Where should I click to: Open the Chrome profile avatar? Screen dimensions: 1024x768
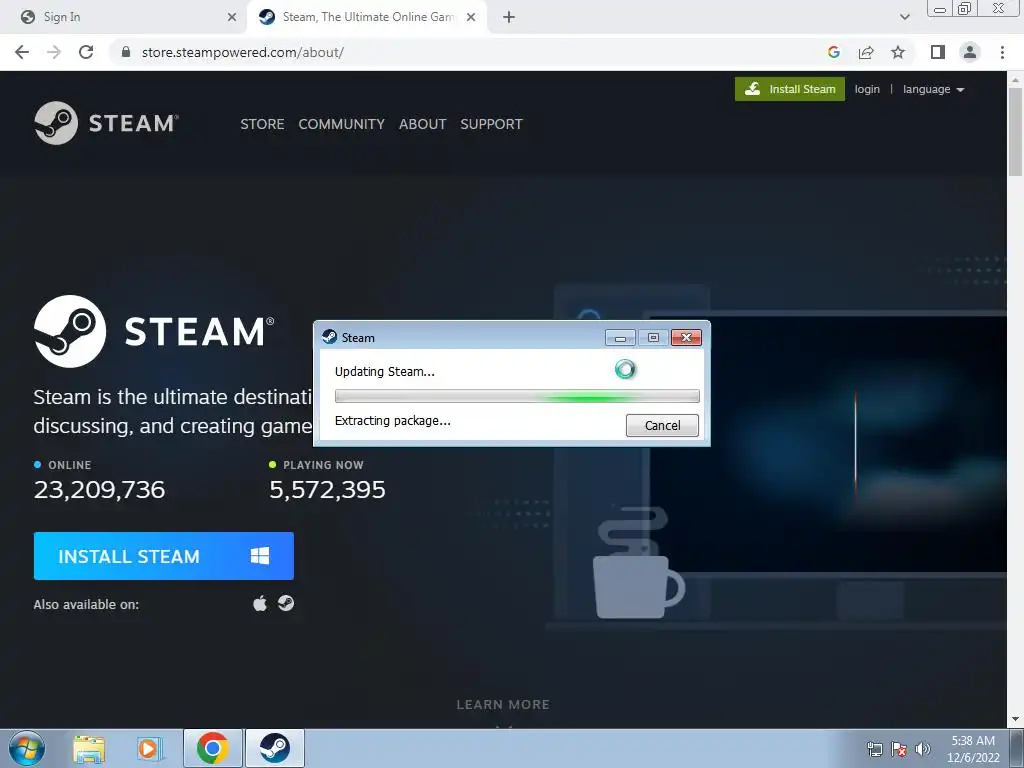[970, 52]
